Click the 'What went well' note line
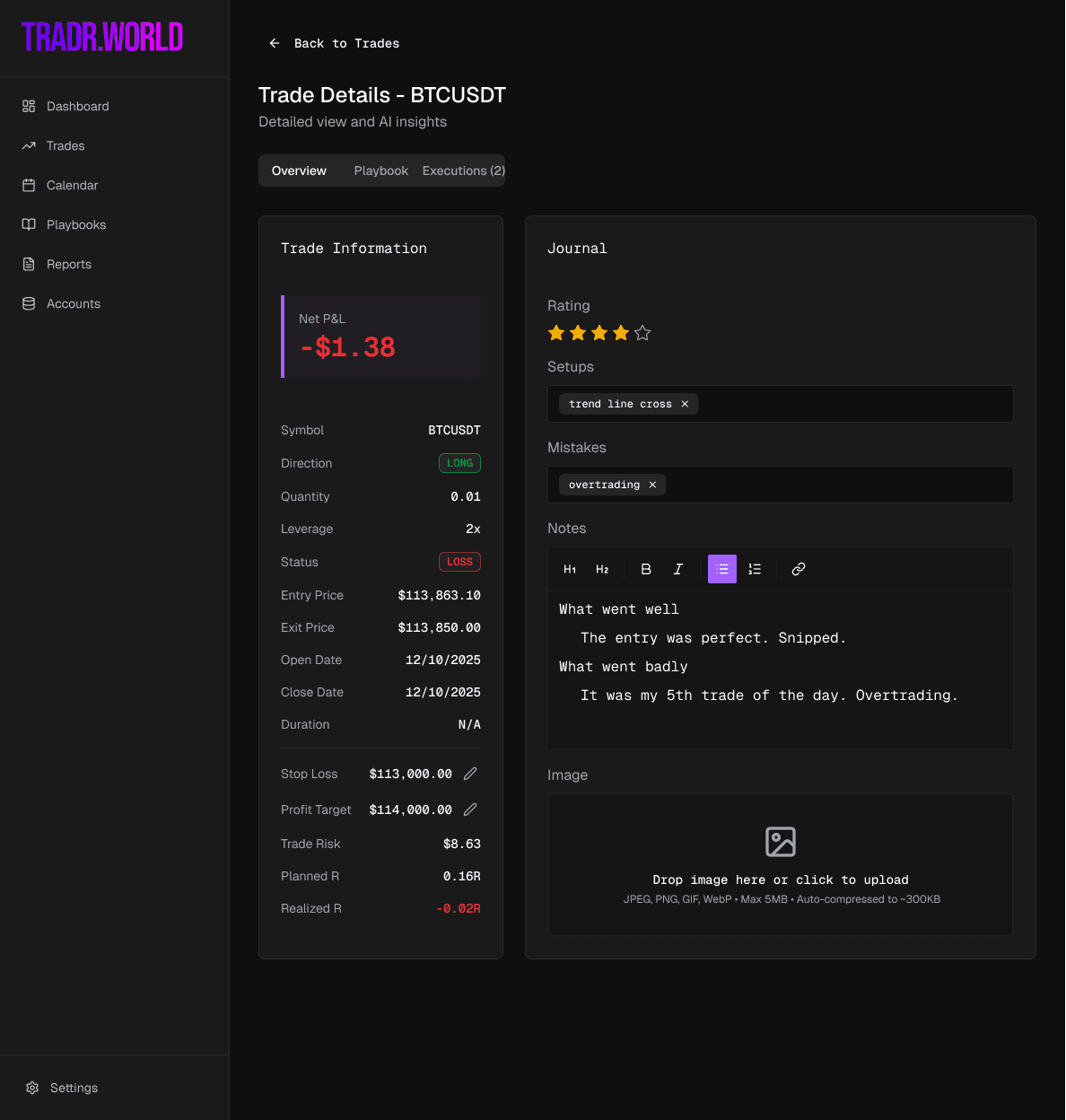Image resolution: width=1066 pixels, height=1120 pixels. tap(619, 609)
